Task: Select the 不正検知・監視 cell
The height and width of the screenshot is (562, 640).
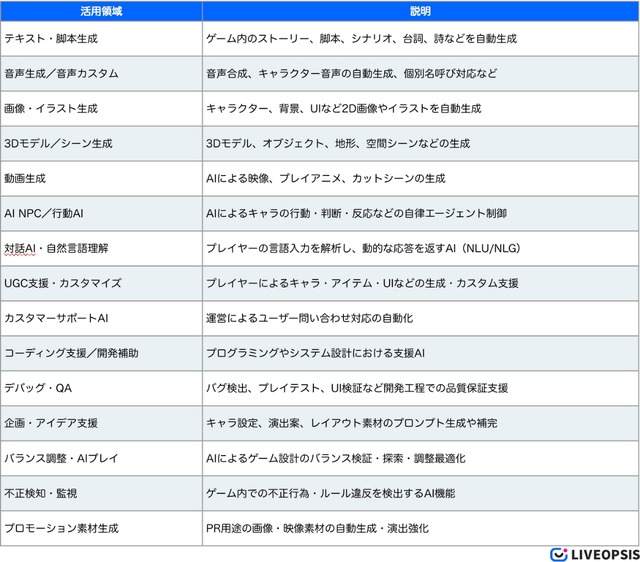Action: click(x=41, y=493)
